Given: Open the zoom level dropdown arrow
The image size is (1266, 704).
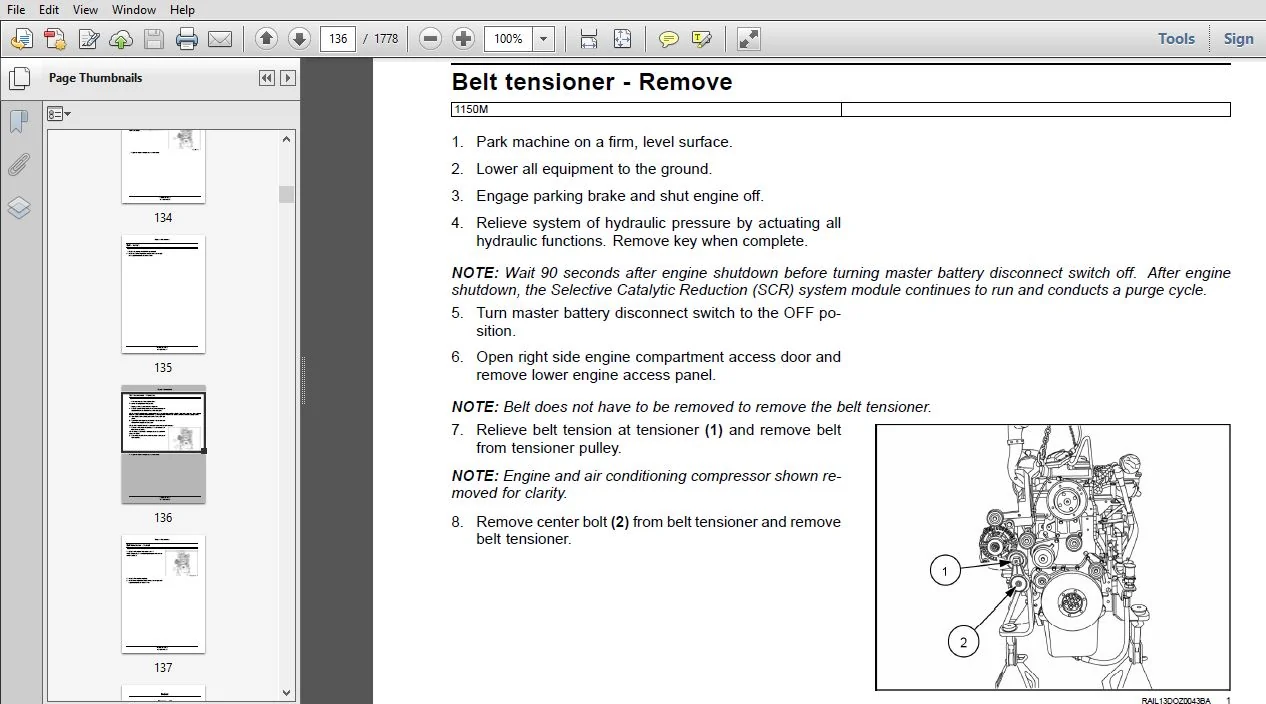Looking at the screenshot, I should click(x=544, y=39).
